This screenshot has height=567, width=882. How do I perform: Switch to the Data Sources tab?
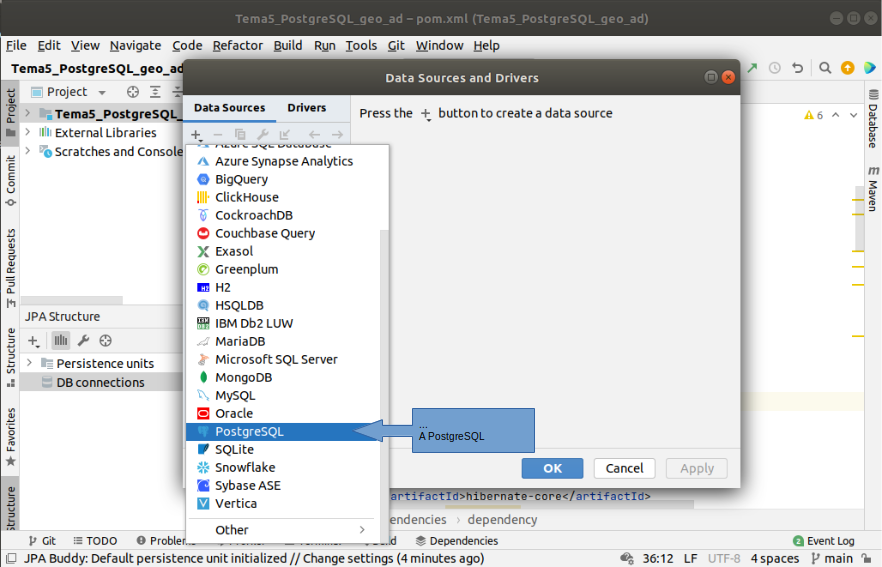click(230, 107)
